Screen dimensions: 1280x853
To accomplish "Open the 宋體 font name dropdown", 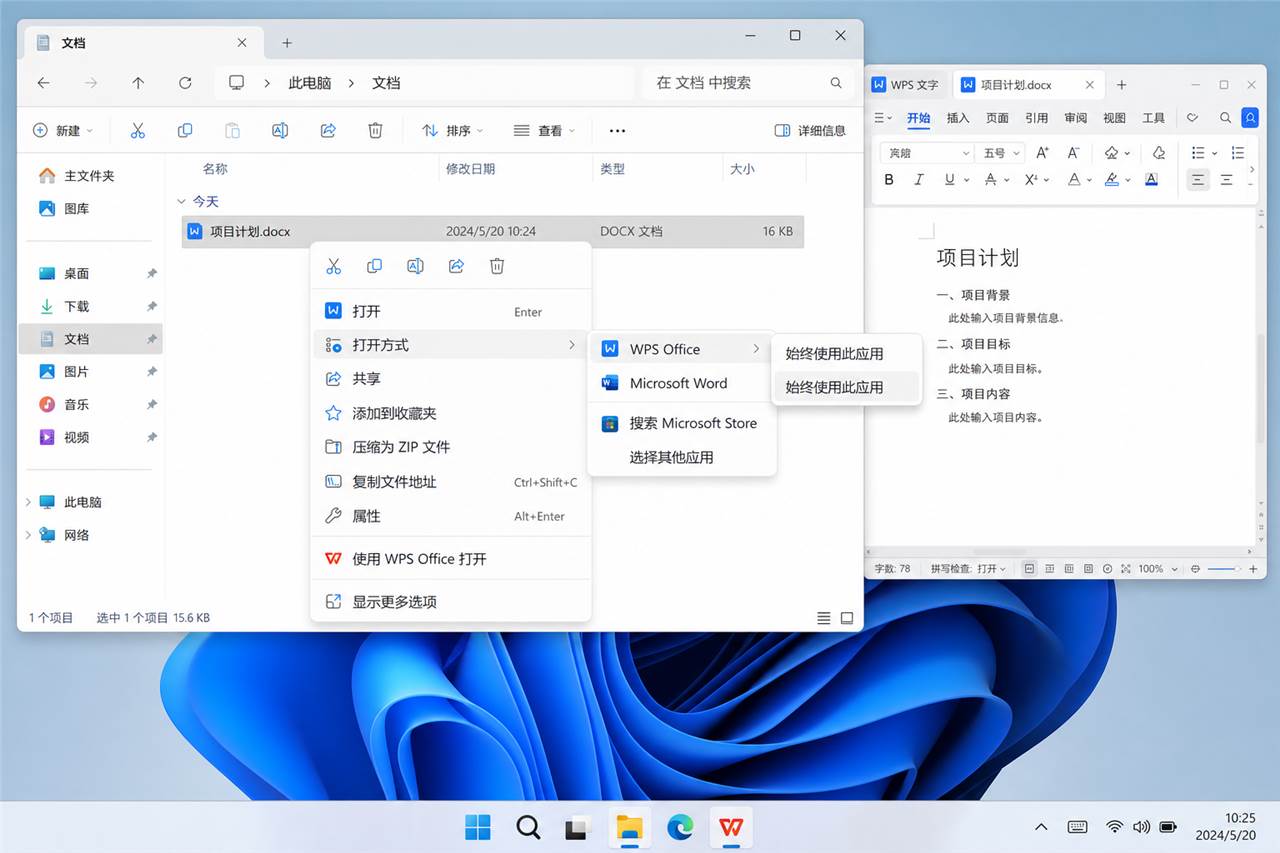I will tap(927, 153).
